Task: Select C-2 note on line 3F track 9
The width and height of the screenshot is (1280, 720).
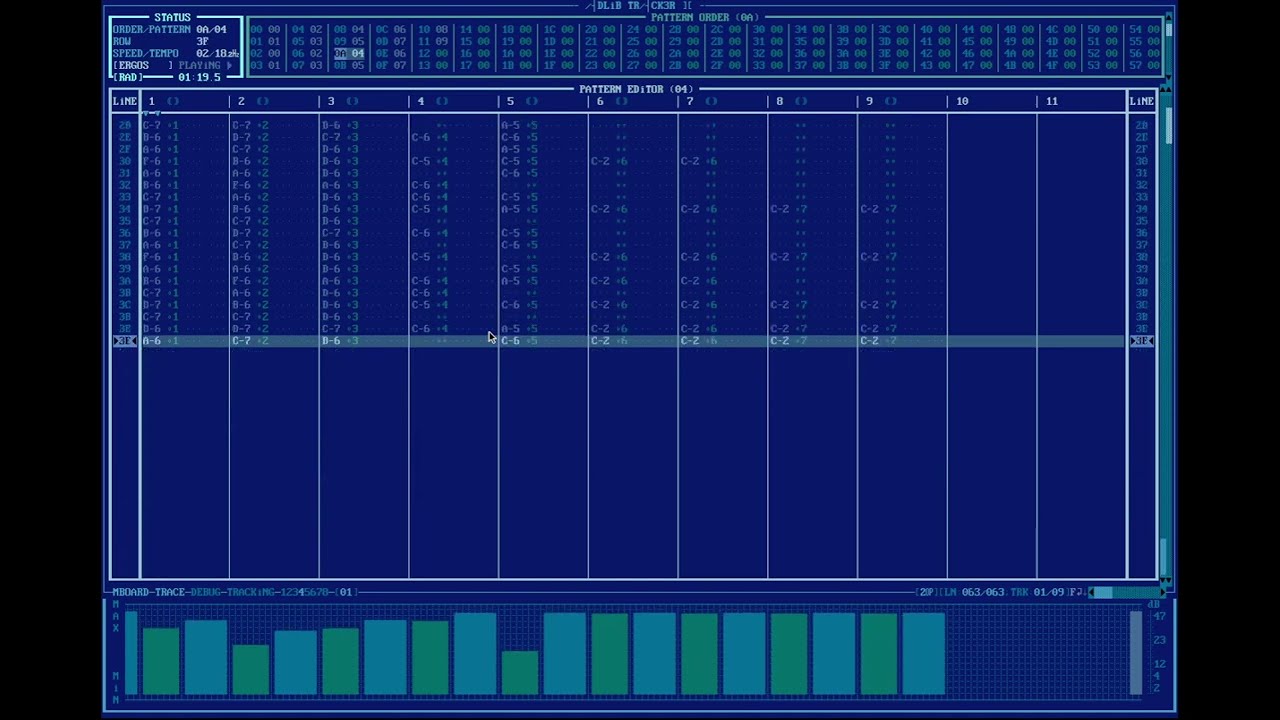Action: 870,341
